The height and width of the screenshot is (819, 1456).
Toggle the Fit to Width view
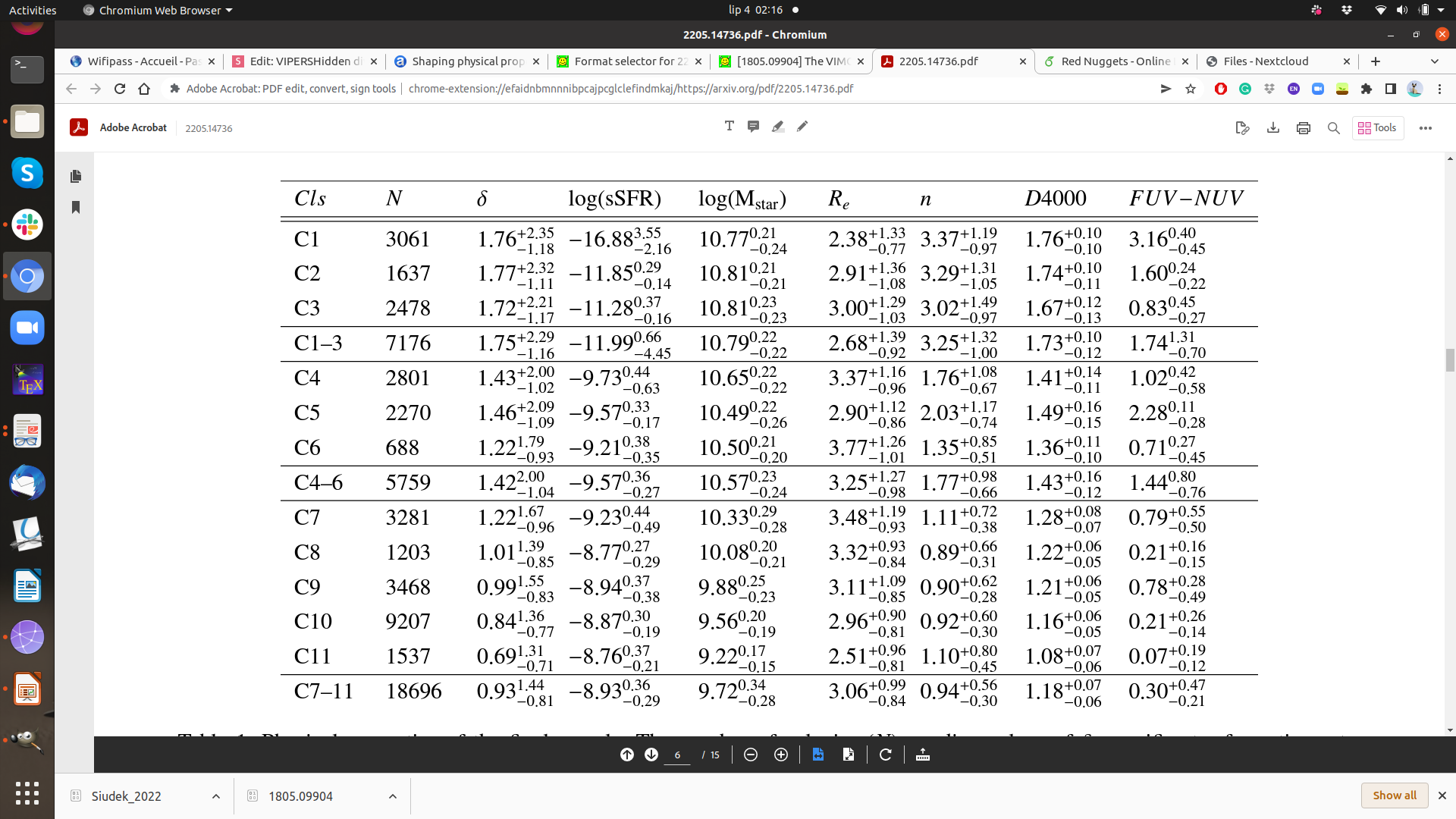[818, 755]
